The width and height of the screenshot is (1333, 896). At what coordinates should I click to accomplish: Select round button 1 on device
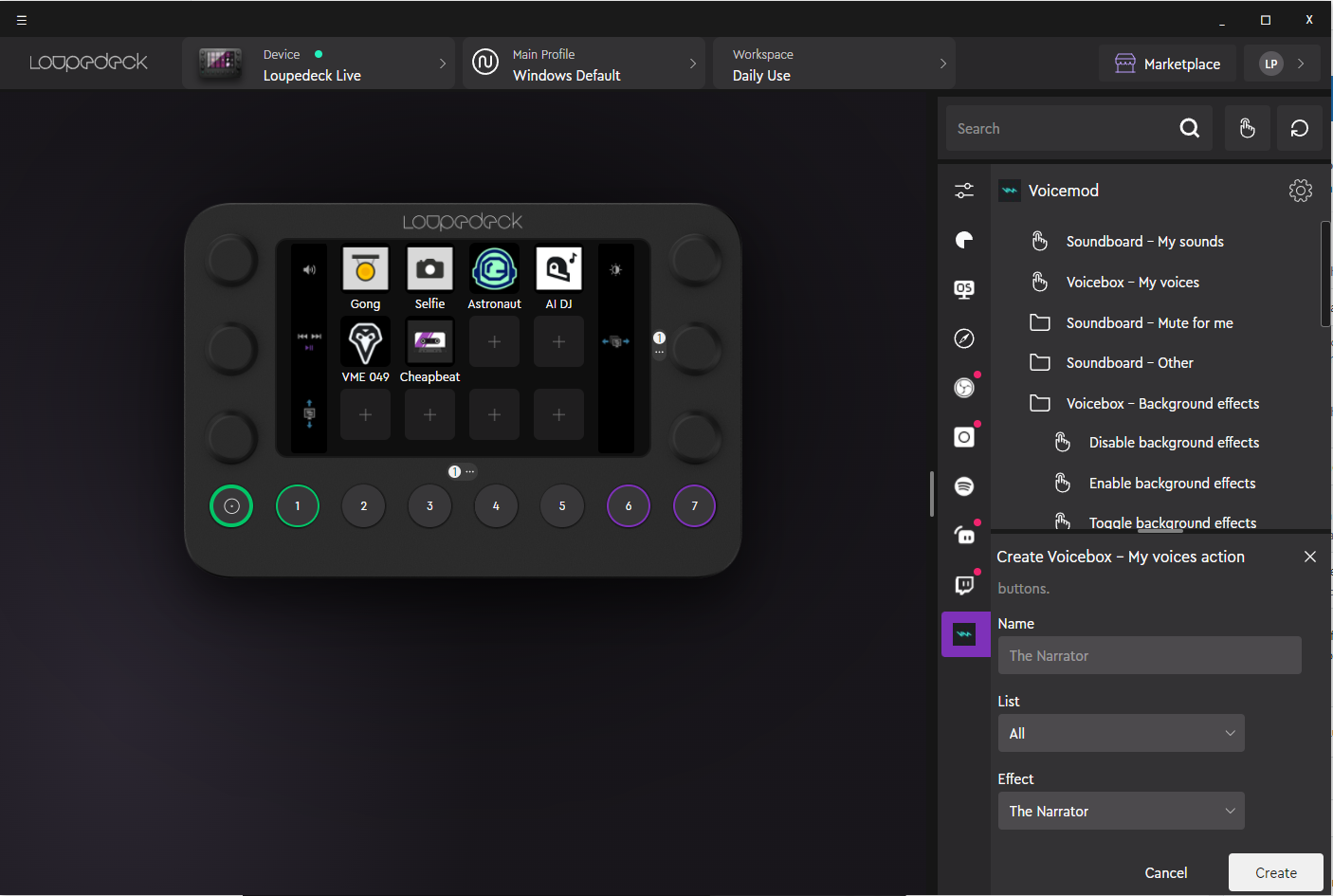click(298, 505)
